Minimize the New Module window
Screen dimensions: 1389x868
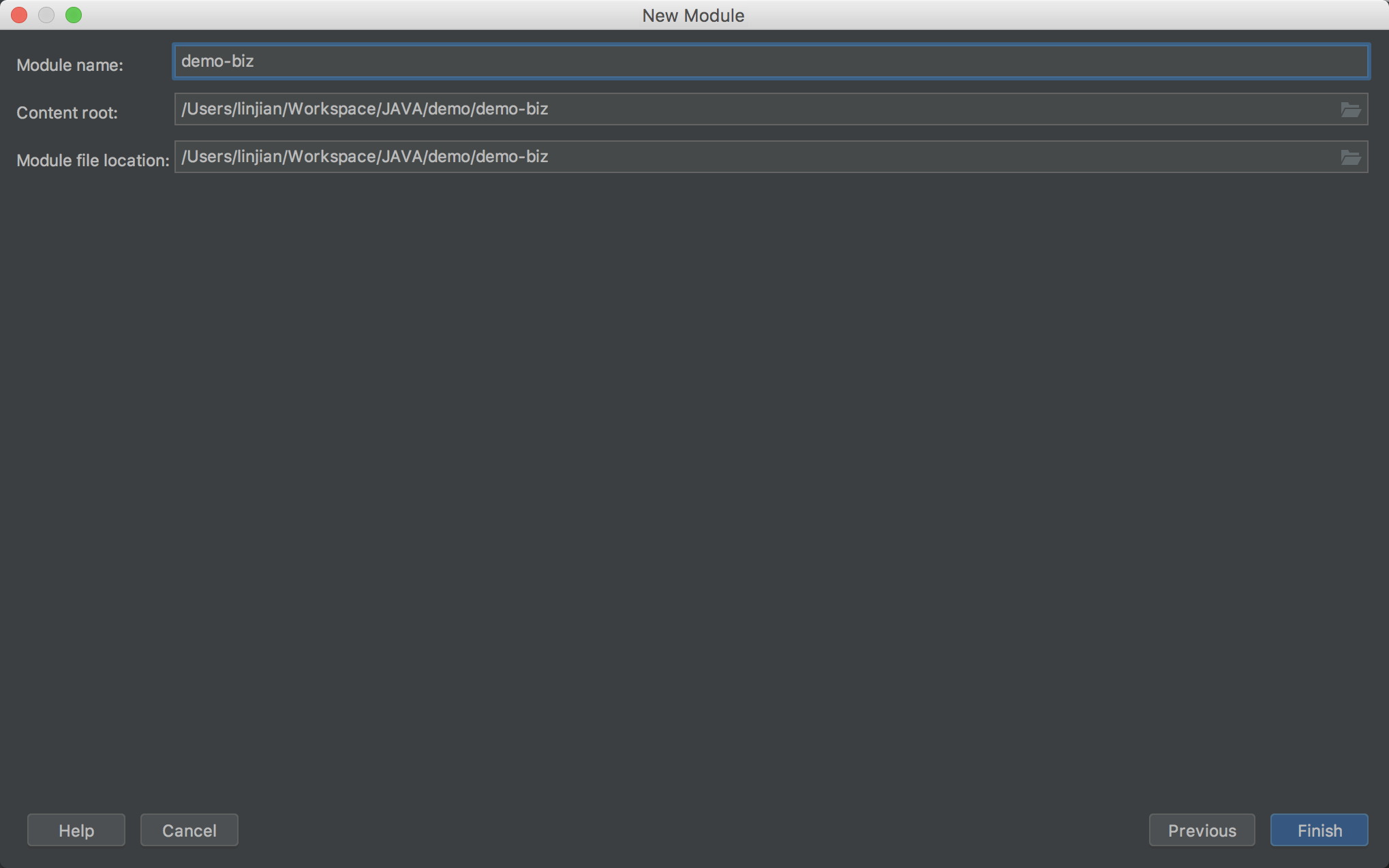click(x=46, y=14)
